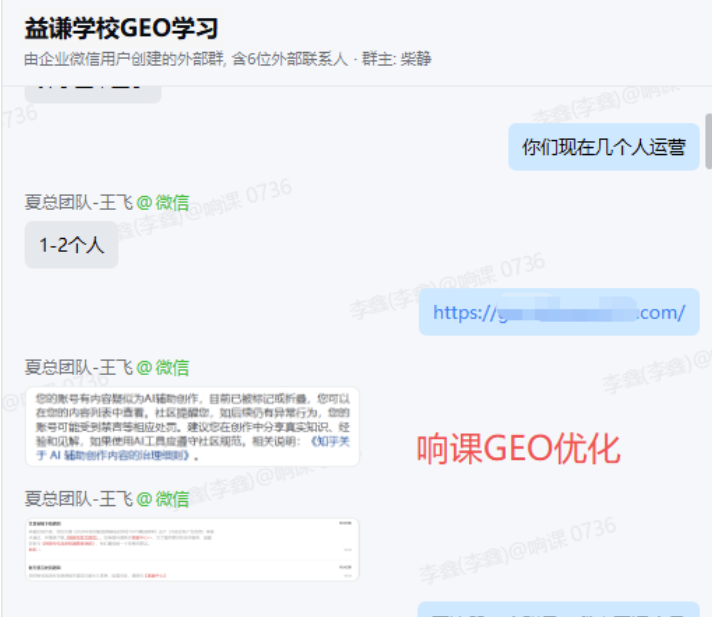Open the bottom notification list screenshot thumbnail
This screenshot has height=617, width=712.
click(x=193, y=549)
